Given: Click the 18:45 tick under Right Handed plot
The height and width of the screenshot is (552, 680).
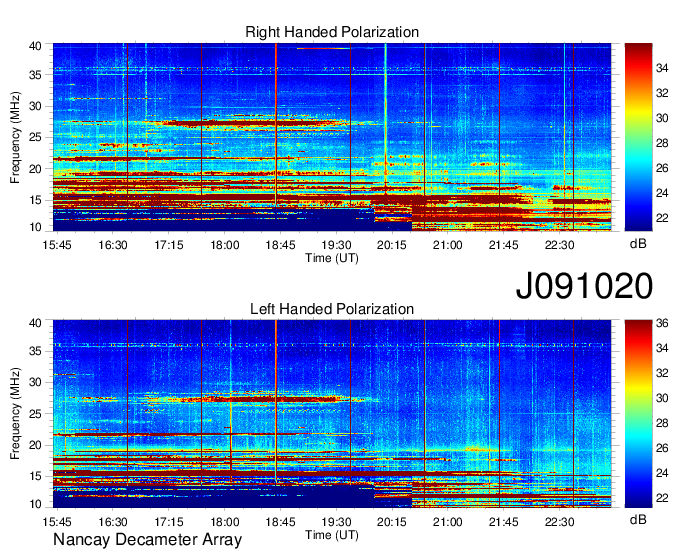Looking at the screenshot, I should coord(280,245).
